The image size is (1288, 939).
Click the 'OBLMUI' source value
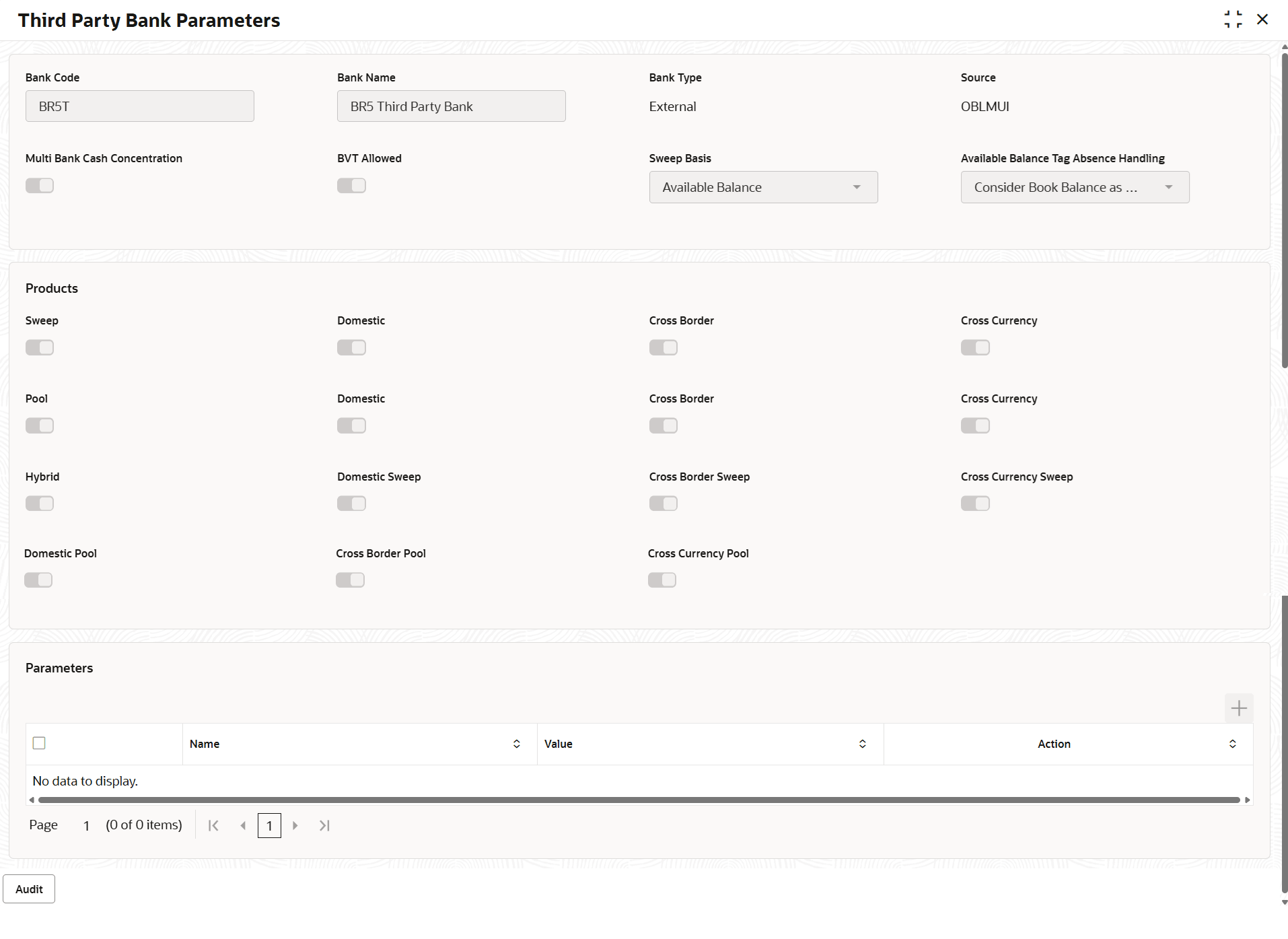[985, 106]
